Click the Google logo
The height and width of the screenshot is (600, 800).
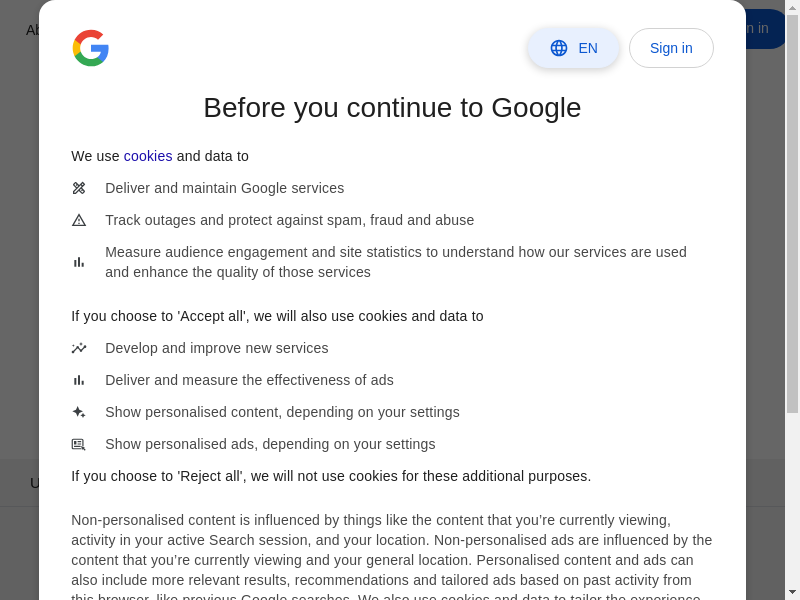[x=90, y=48]
